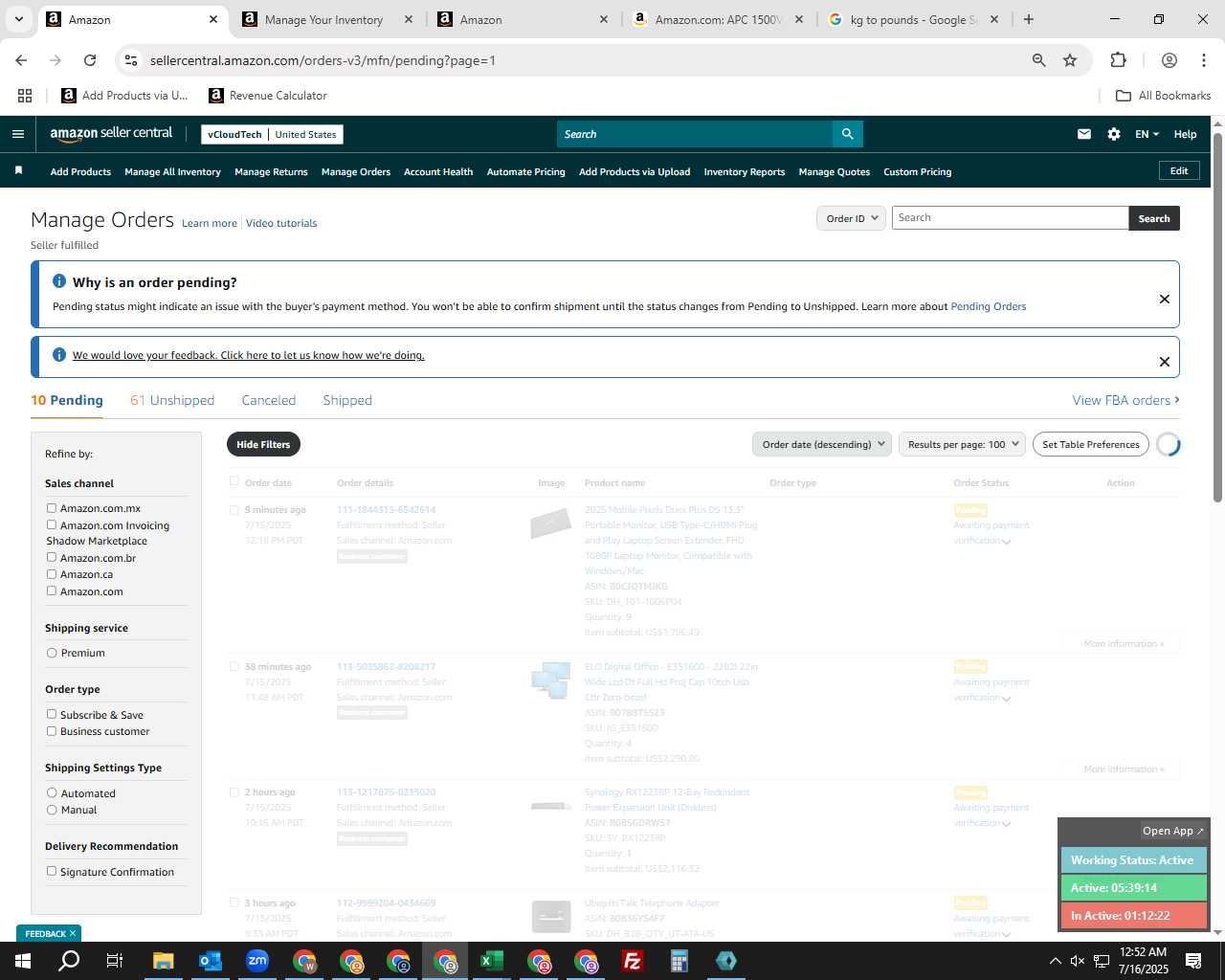Open the Account Health menu item

tap(438, 171)
